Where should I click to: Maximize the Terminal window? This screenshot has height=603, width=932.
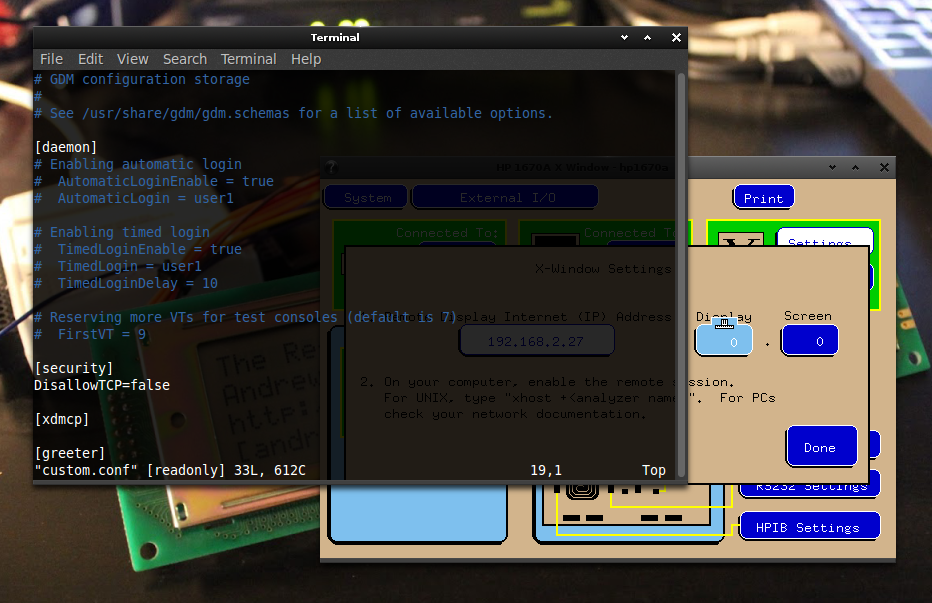coord(647,37)
